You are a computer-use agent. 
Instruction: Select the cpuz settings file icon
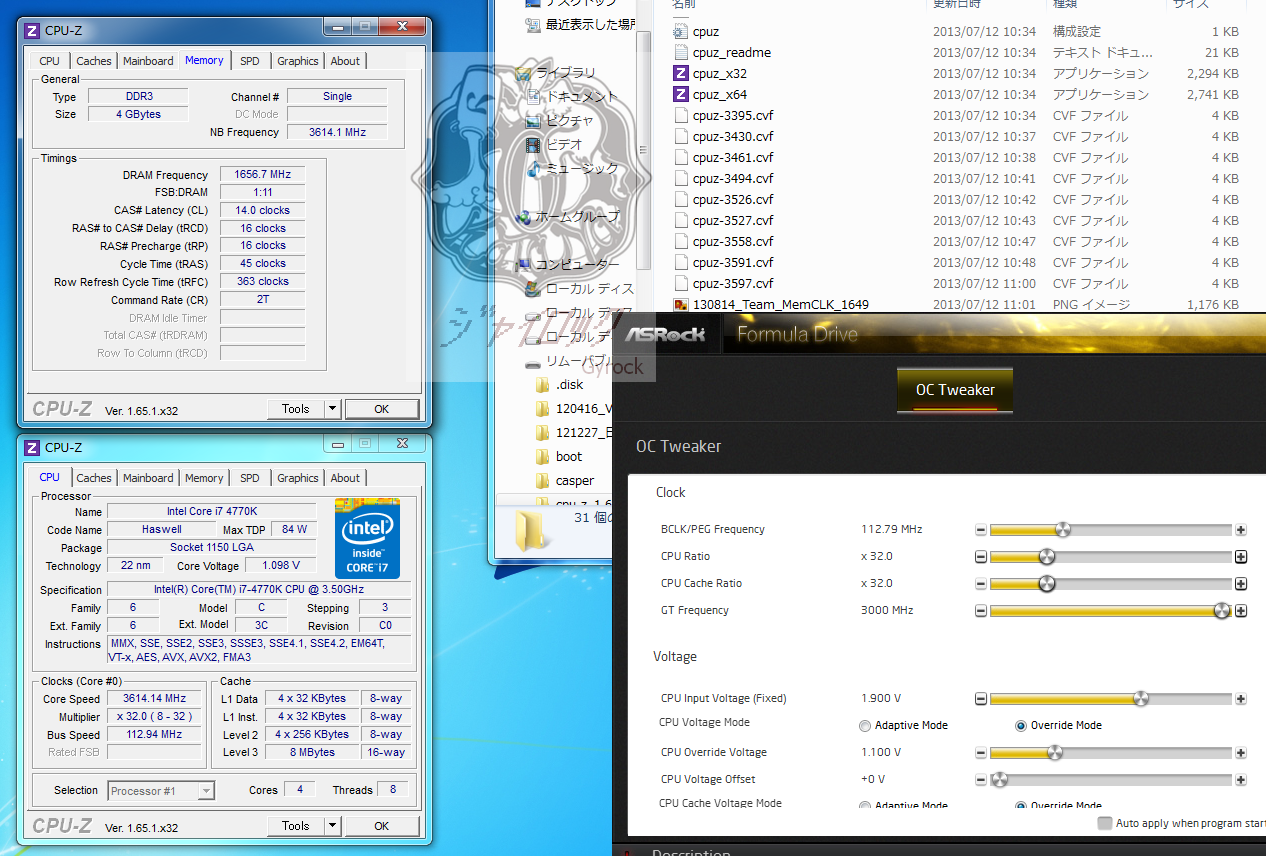click(681, 31)
